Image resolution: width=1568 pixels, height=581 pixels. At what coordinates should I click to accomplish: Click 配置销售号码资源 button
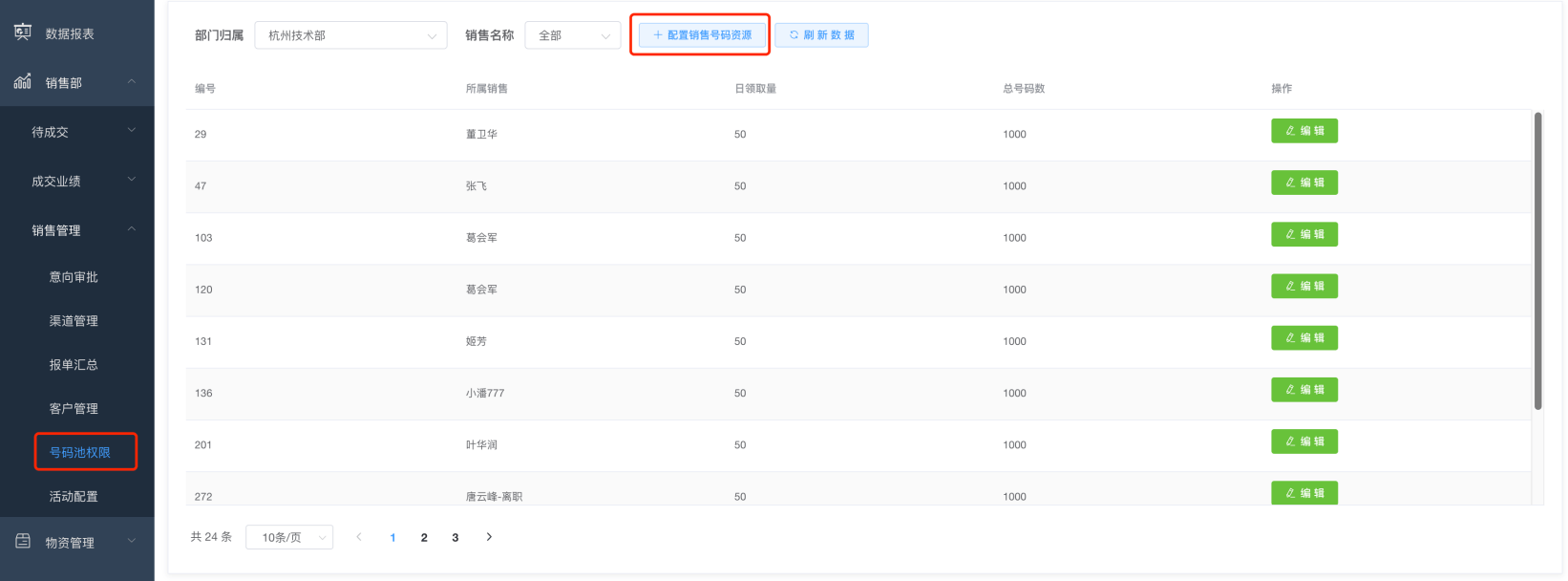click(702, 35)
